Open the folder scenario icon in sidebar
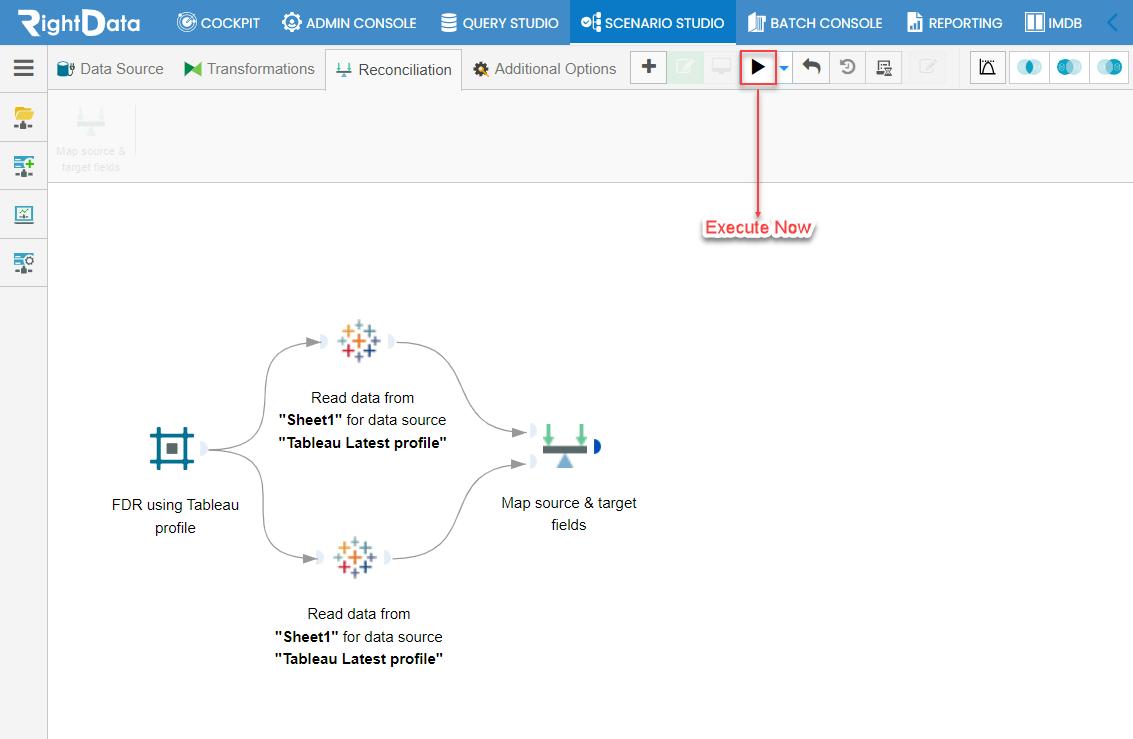This screenshot has height=739, width=1133. (24, 117)
